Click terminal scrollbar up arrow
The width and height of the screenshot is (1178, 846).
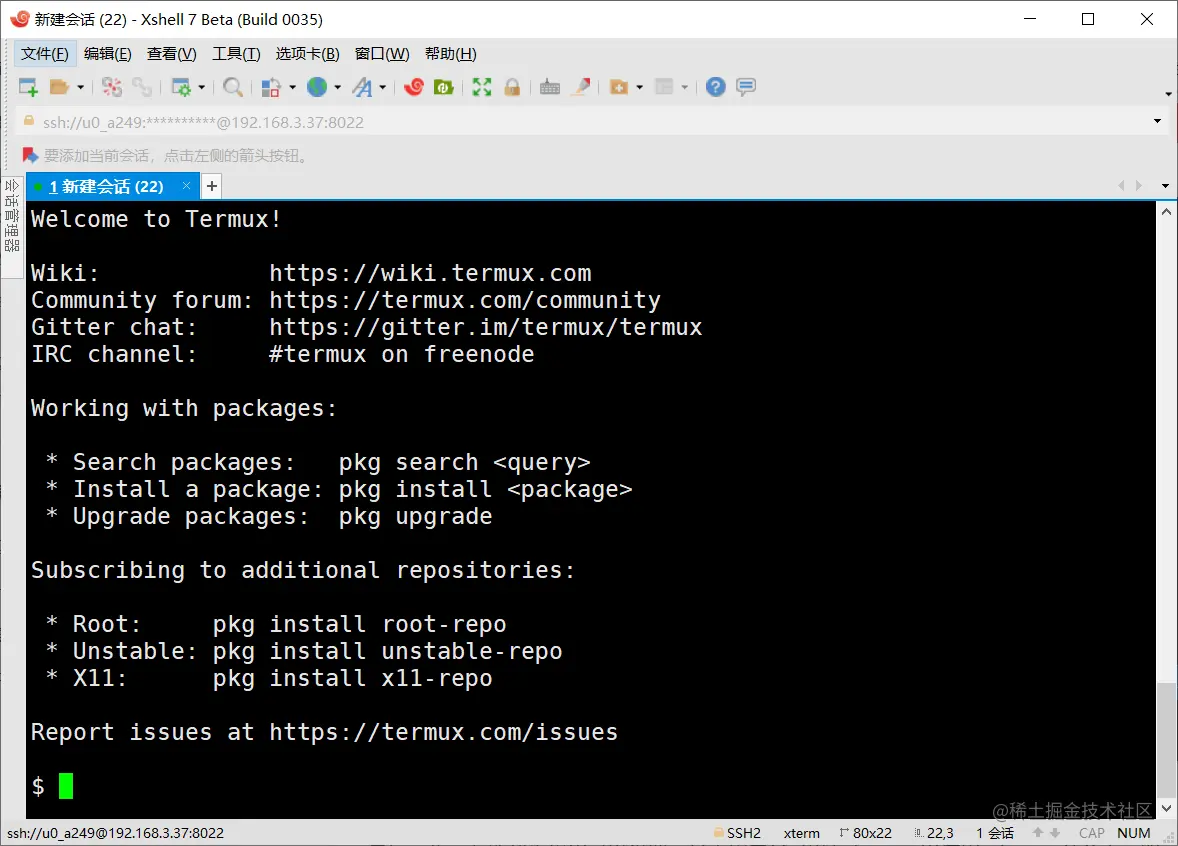point(1166,212)
